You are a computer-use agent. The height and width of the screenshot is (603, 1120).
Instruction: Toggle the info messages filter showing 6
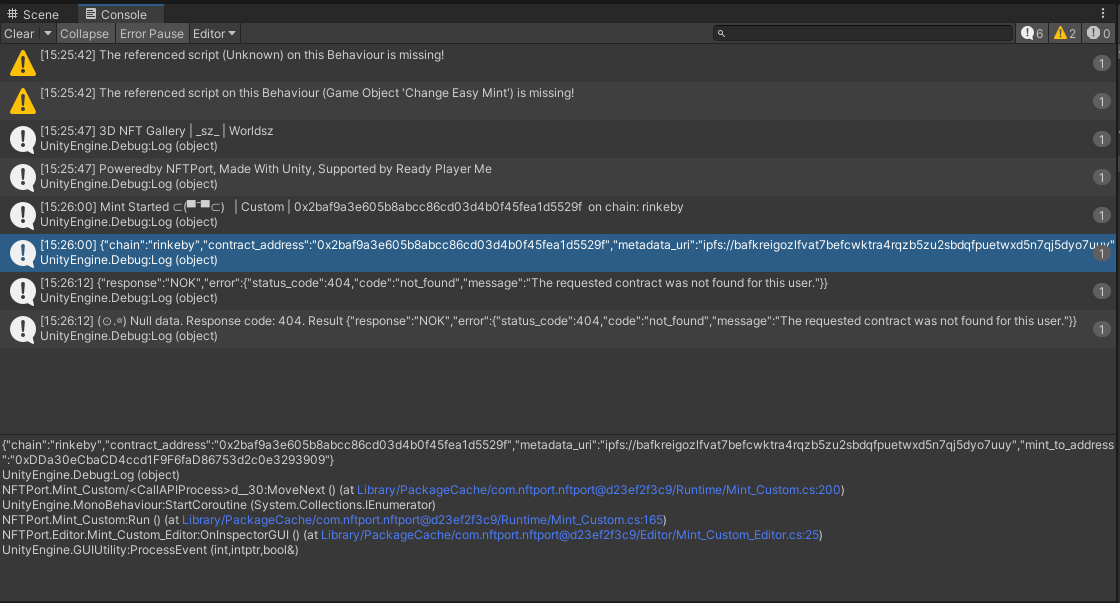click(1030, 32)
